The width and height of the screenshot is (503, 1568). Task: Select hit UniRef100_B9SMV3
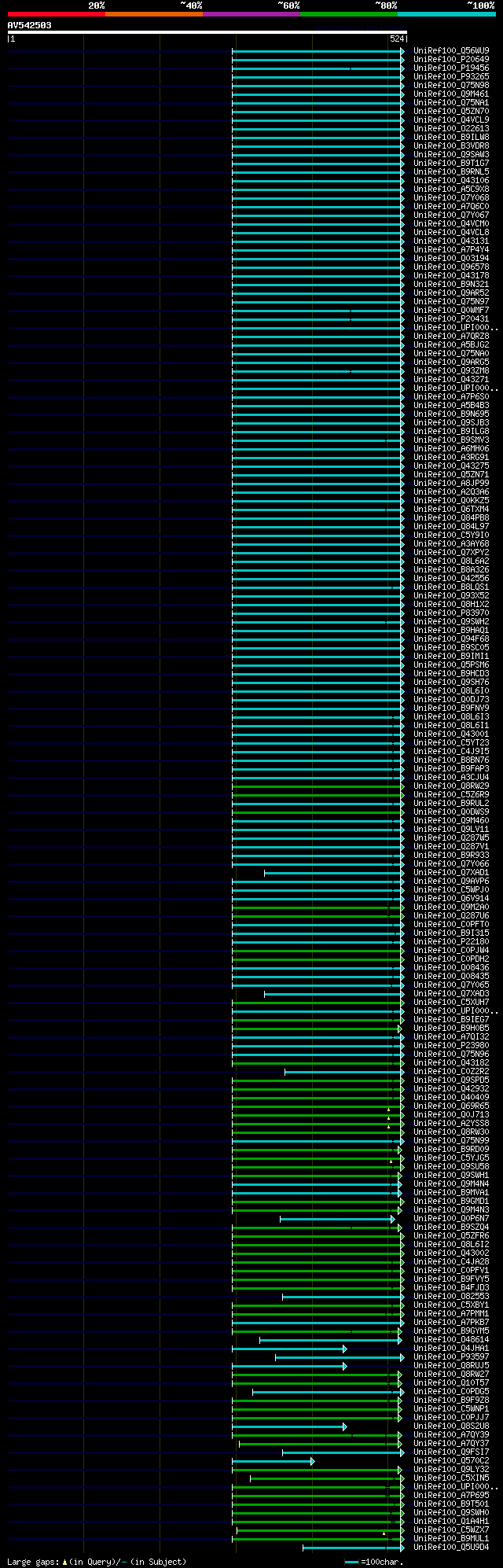(x=451, y=440)
